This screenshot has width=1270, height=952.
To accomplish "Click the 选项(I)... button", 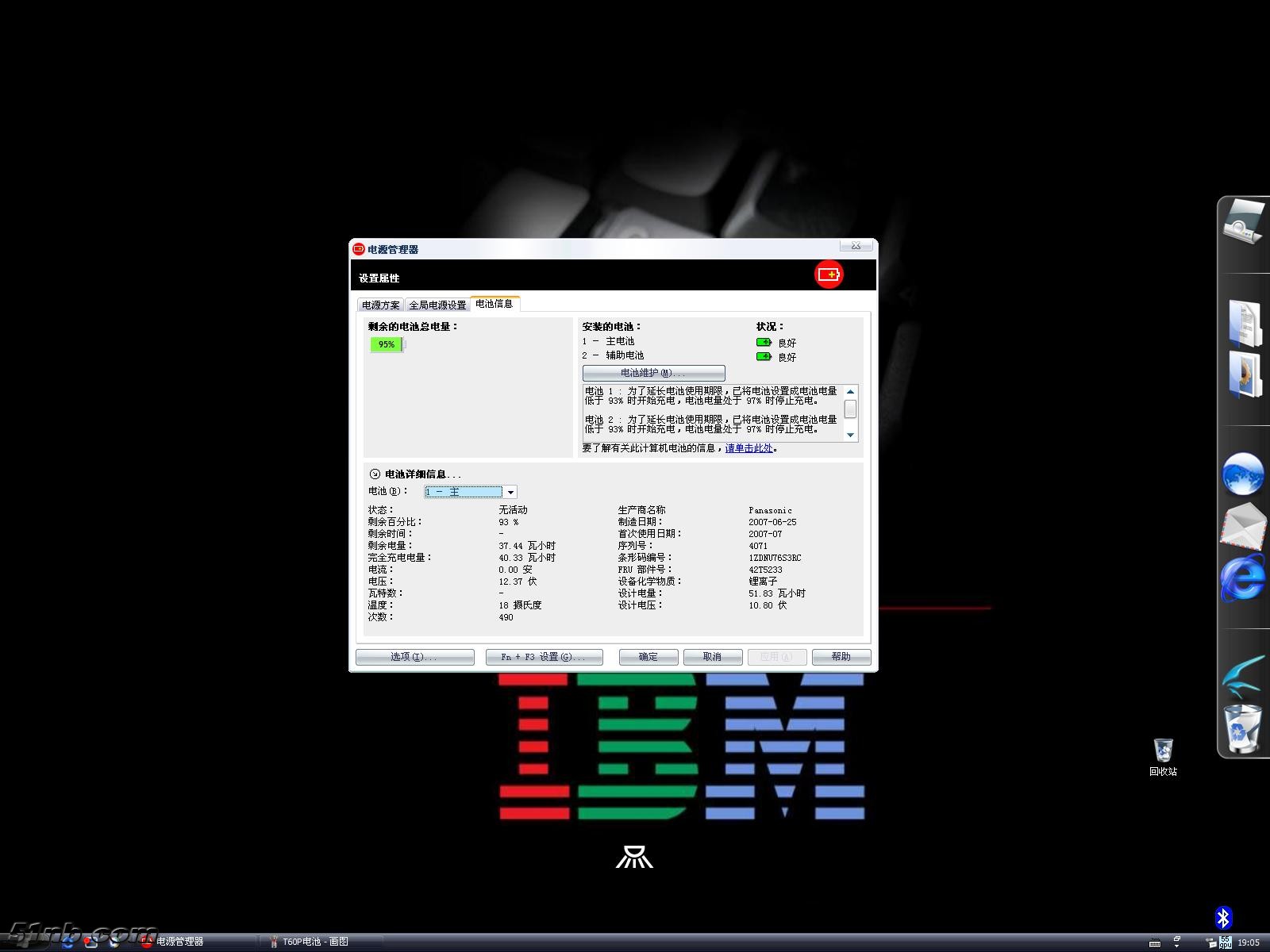I will point(414,657).
